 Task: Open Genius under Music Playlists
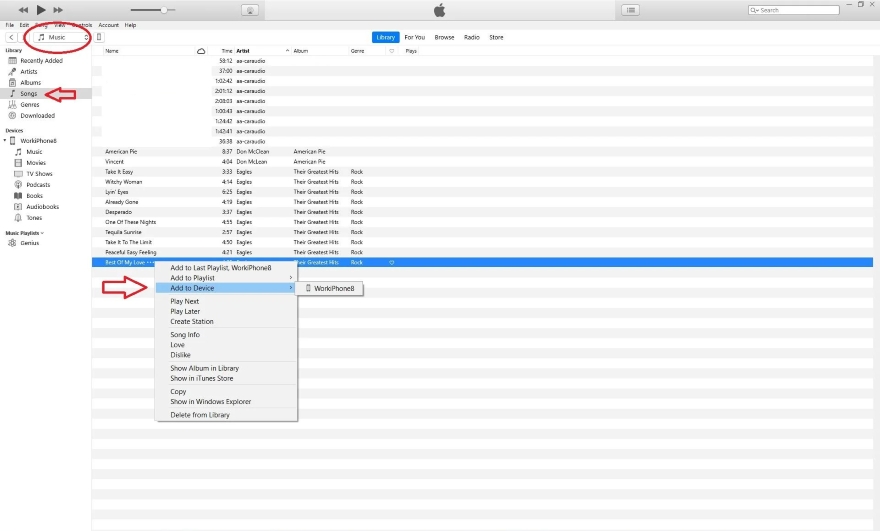tap(30, 243)
